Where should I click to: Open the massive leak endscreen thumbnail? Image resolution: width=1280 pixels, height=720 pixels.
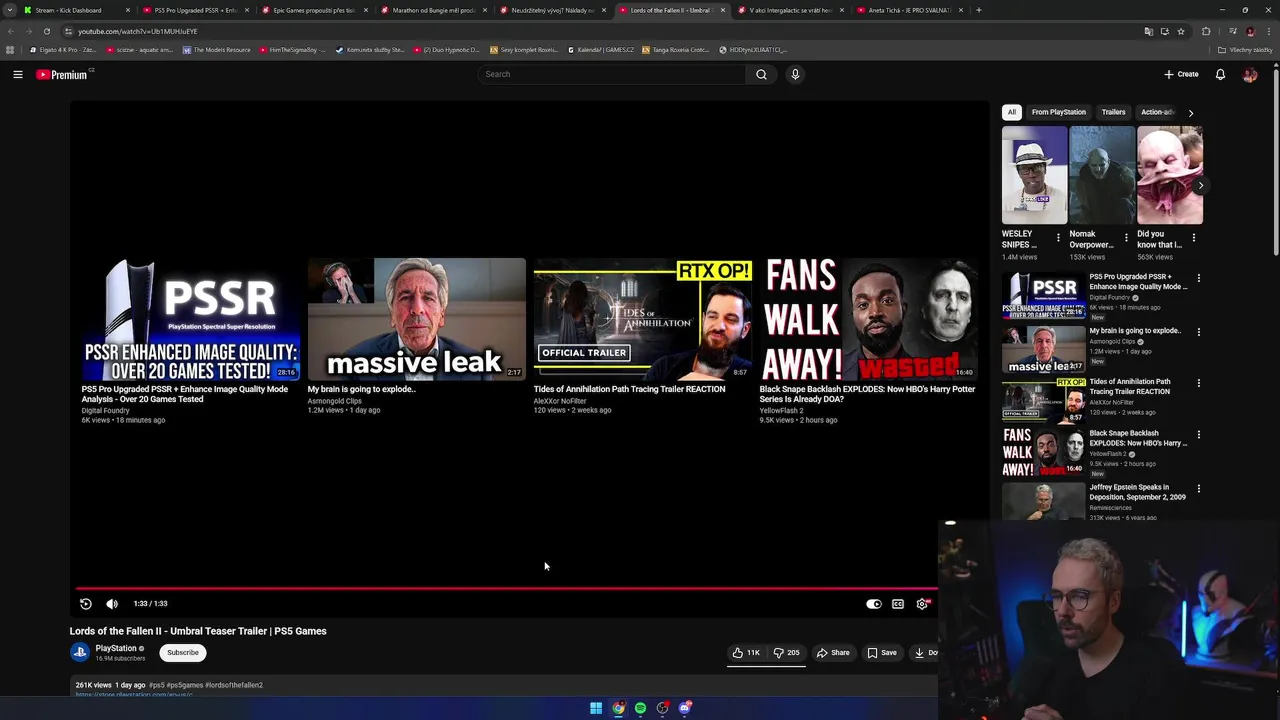coord(416,319)
